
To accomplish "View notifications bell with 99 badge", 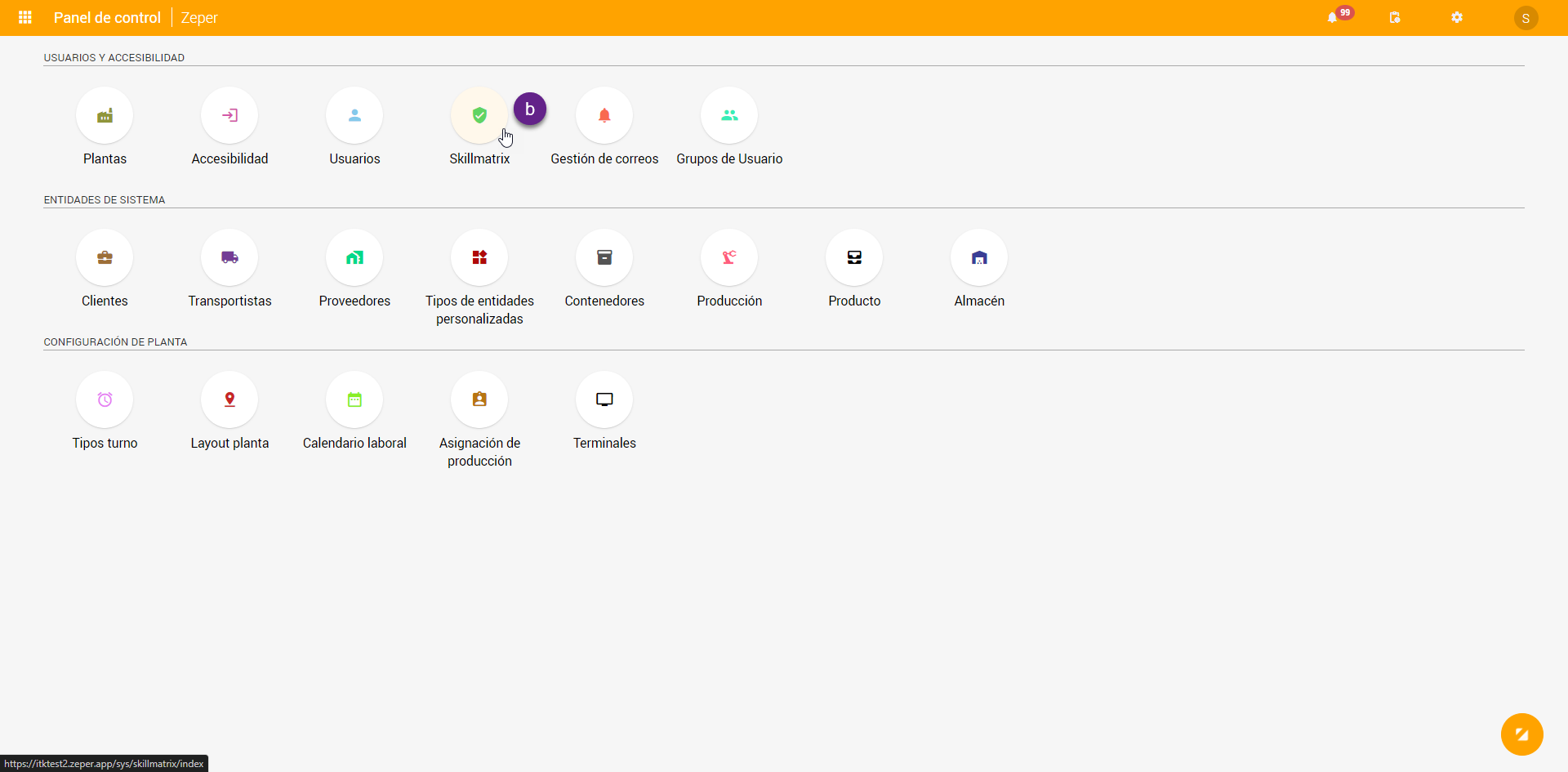I will 1333,17.
